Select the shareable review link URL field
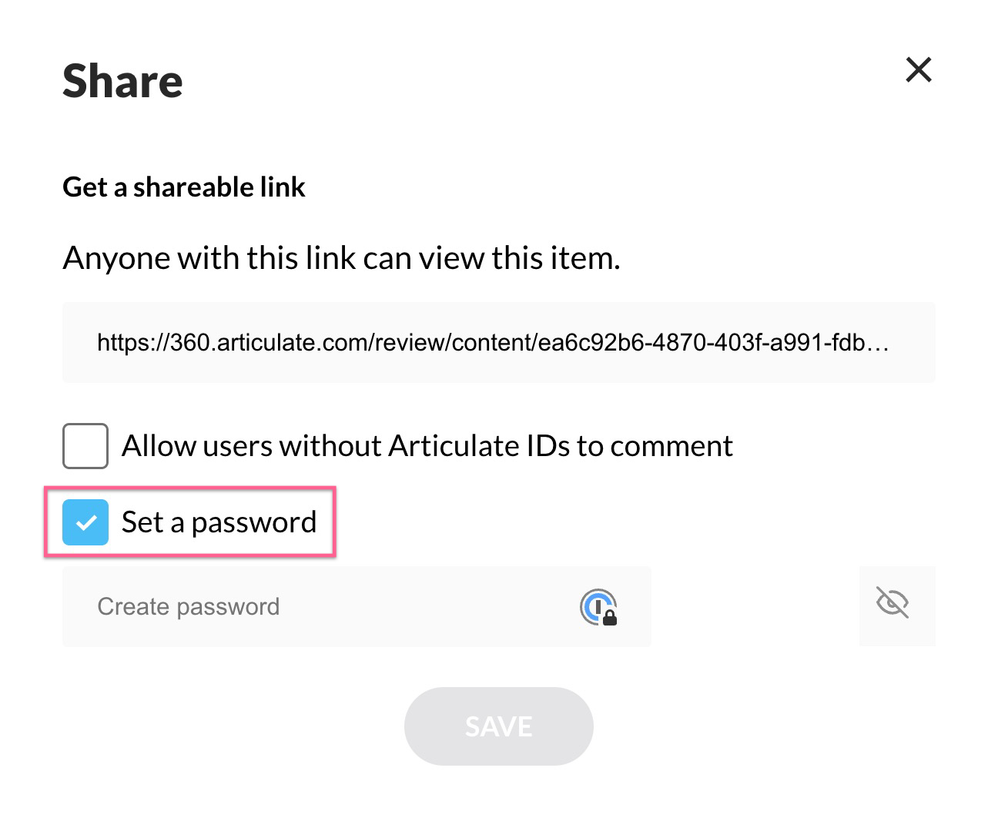Image resolution: width=998 pixels, height=829 pixels. click(498, 343)
